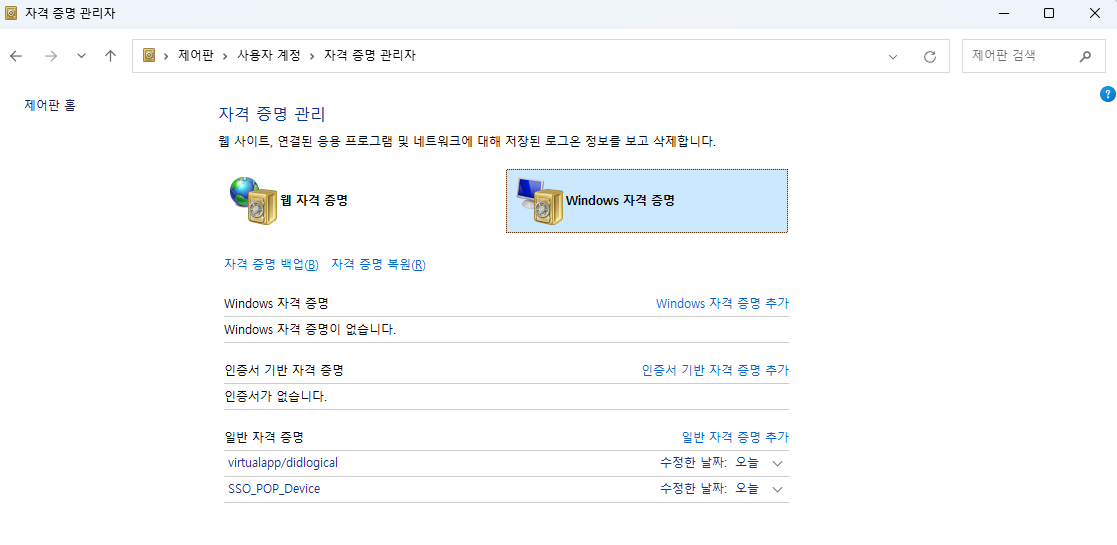This screenshot has height=545, width=1117.
Task: Click the forward navigation arrow
Action: [51, 56]
